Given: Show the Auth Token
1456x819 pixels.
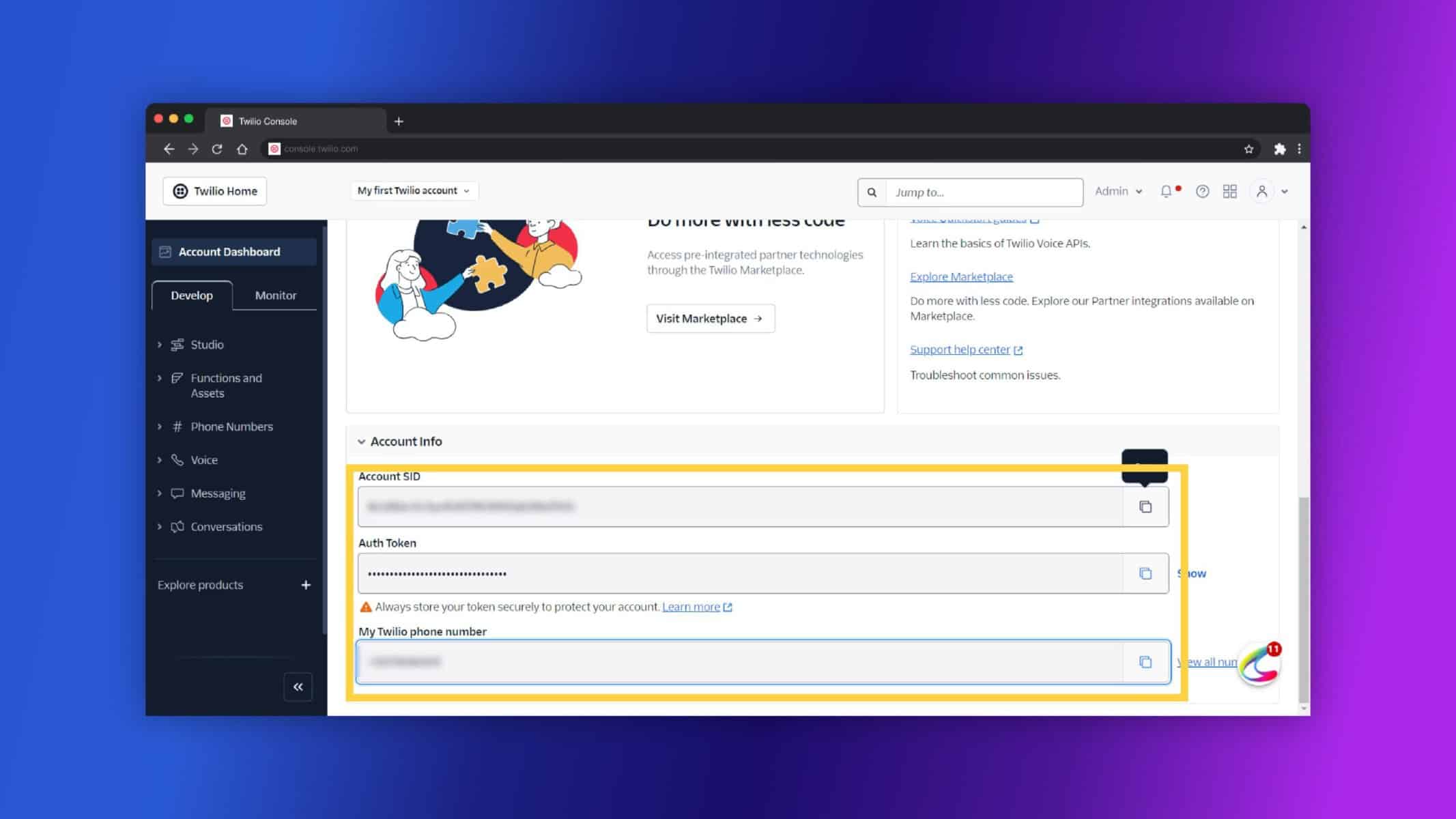Looking at the screenshot, I should pos(1193,573).
